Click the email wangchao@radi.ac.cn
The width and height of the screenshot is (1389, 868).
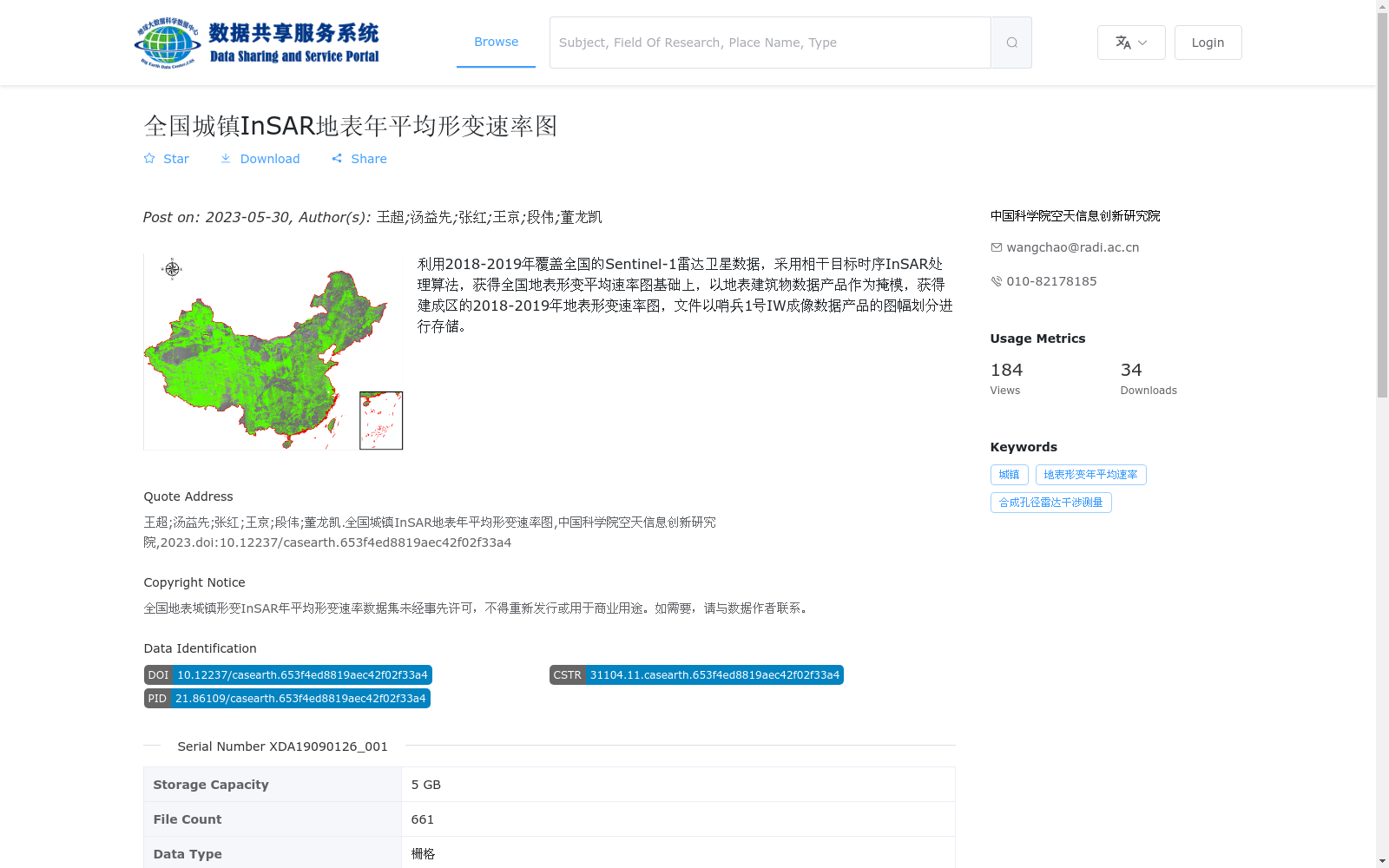[x=1073, y=247]
